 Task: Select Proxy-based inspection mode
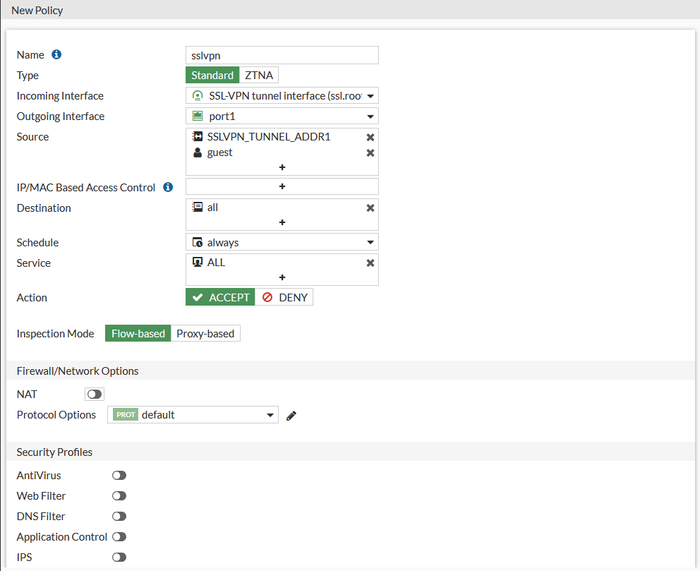point(205,333)
